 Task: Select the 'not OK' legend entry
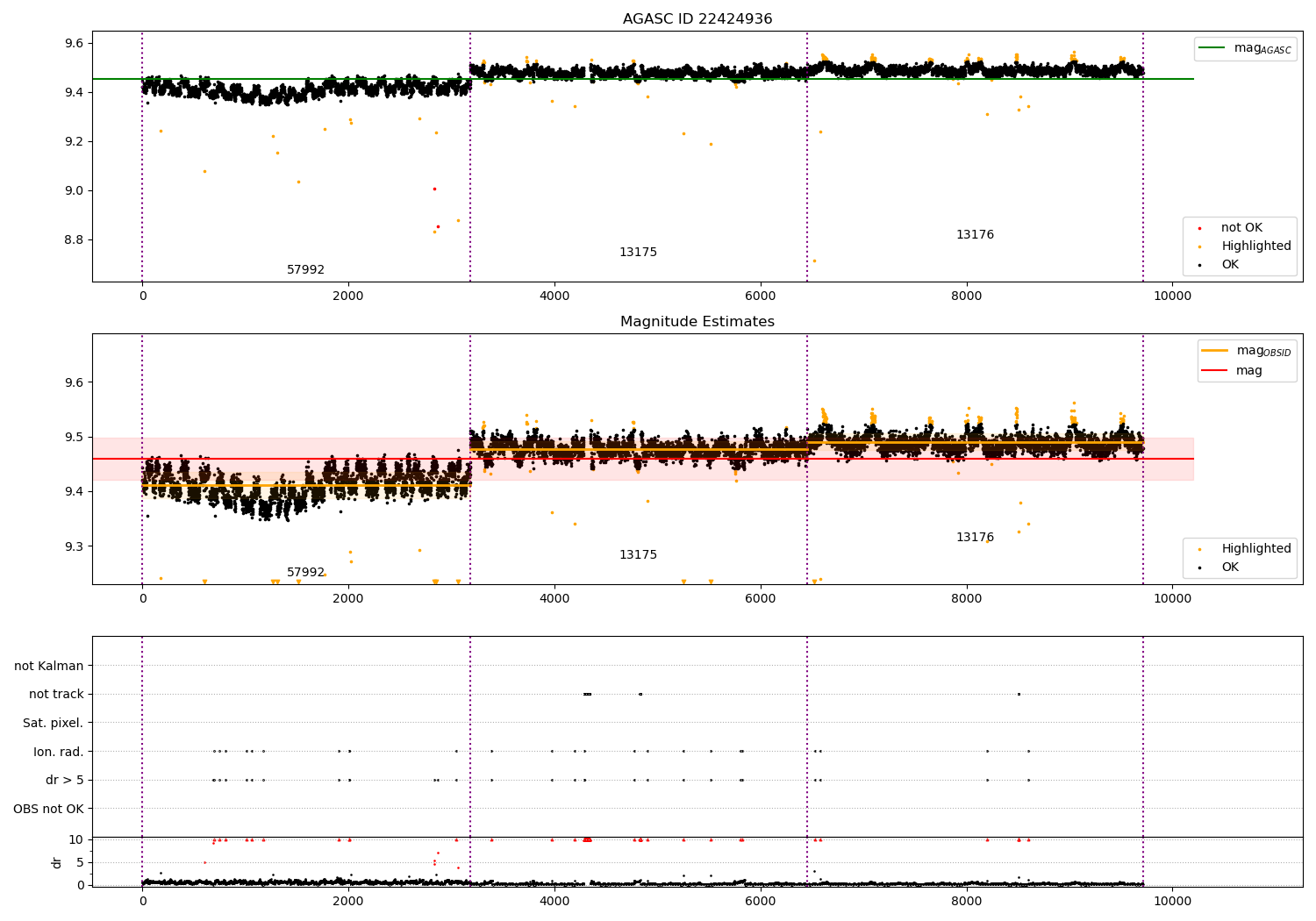point(1241,228)
